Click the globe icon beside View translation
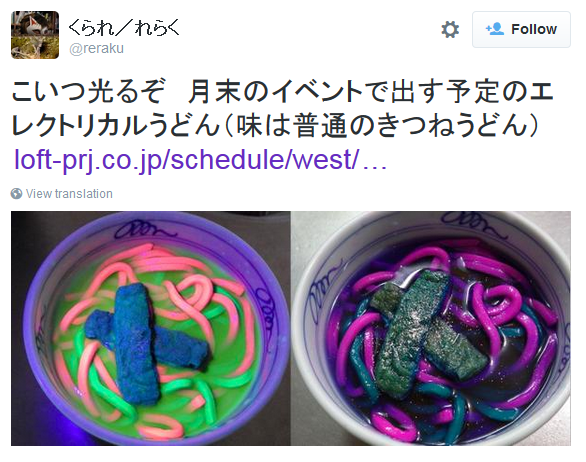The height and width of the screenshot is (462, 586). tap(16, 193)
